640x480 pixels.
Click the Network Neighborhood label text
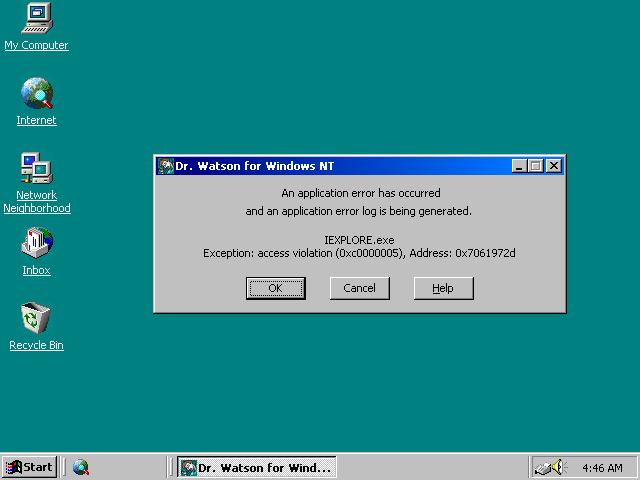pos(37,201)
